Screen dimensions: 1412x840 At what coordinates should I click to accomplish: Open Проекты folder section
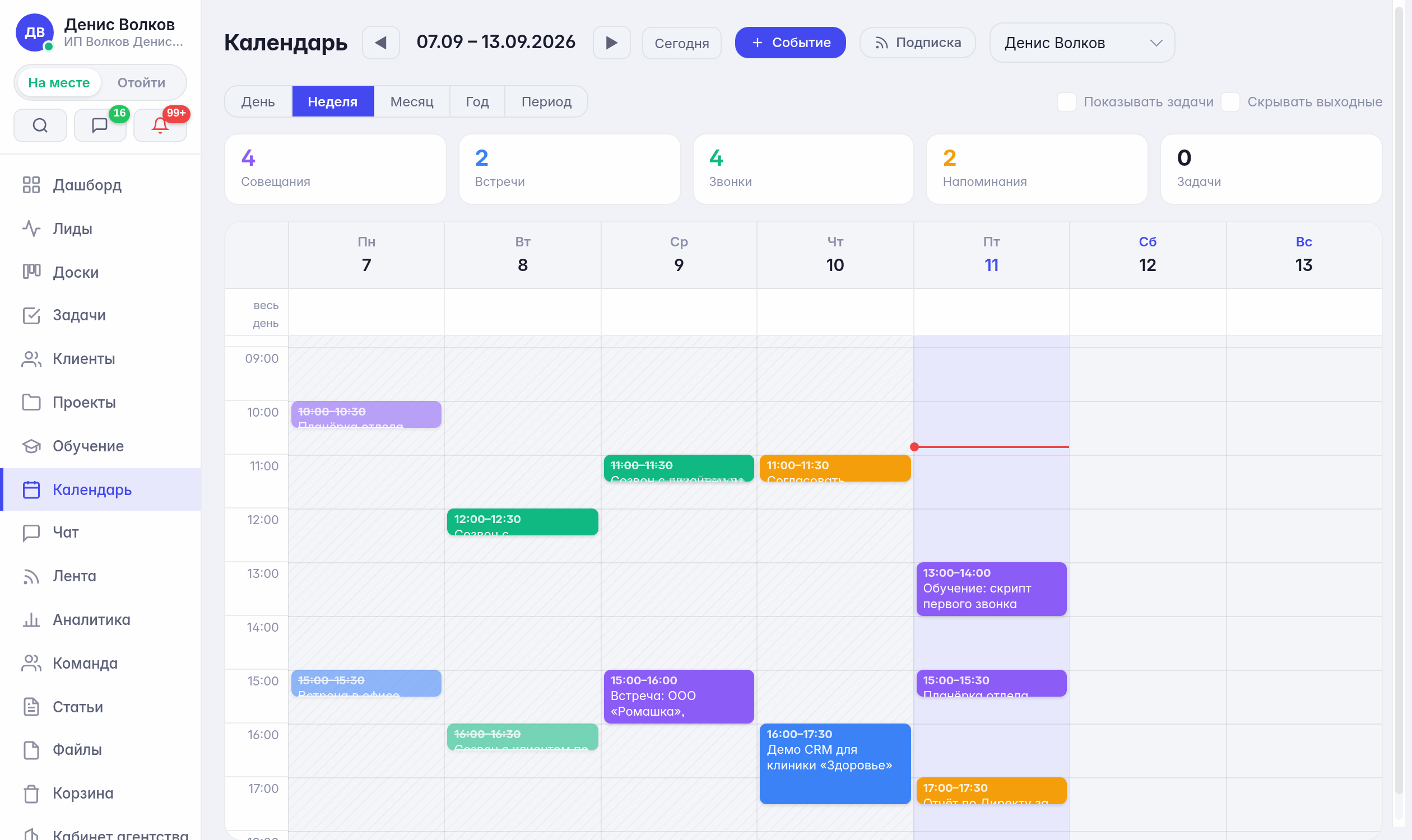click(101, 403)
